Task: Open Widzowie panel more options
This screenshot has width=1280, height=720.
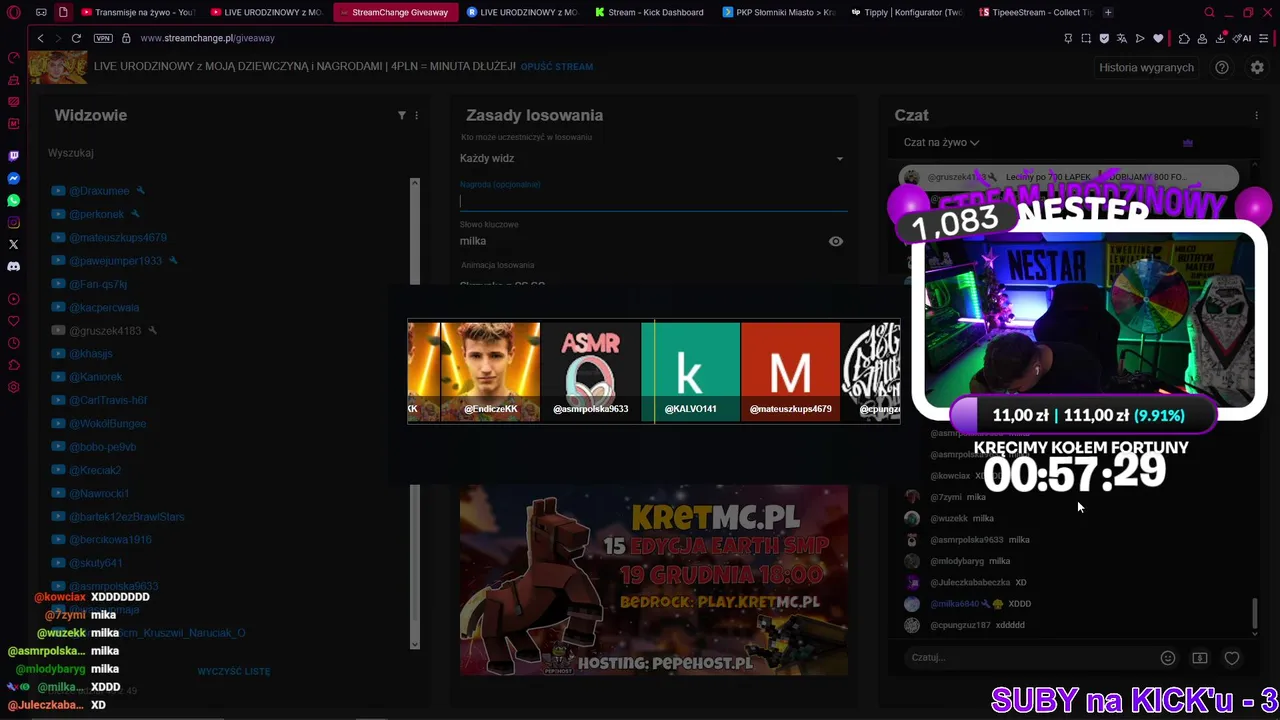Action: (x=417, y=115)
